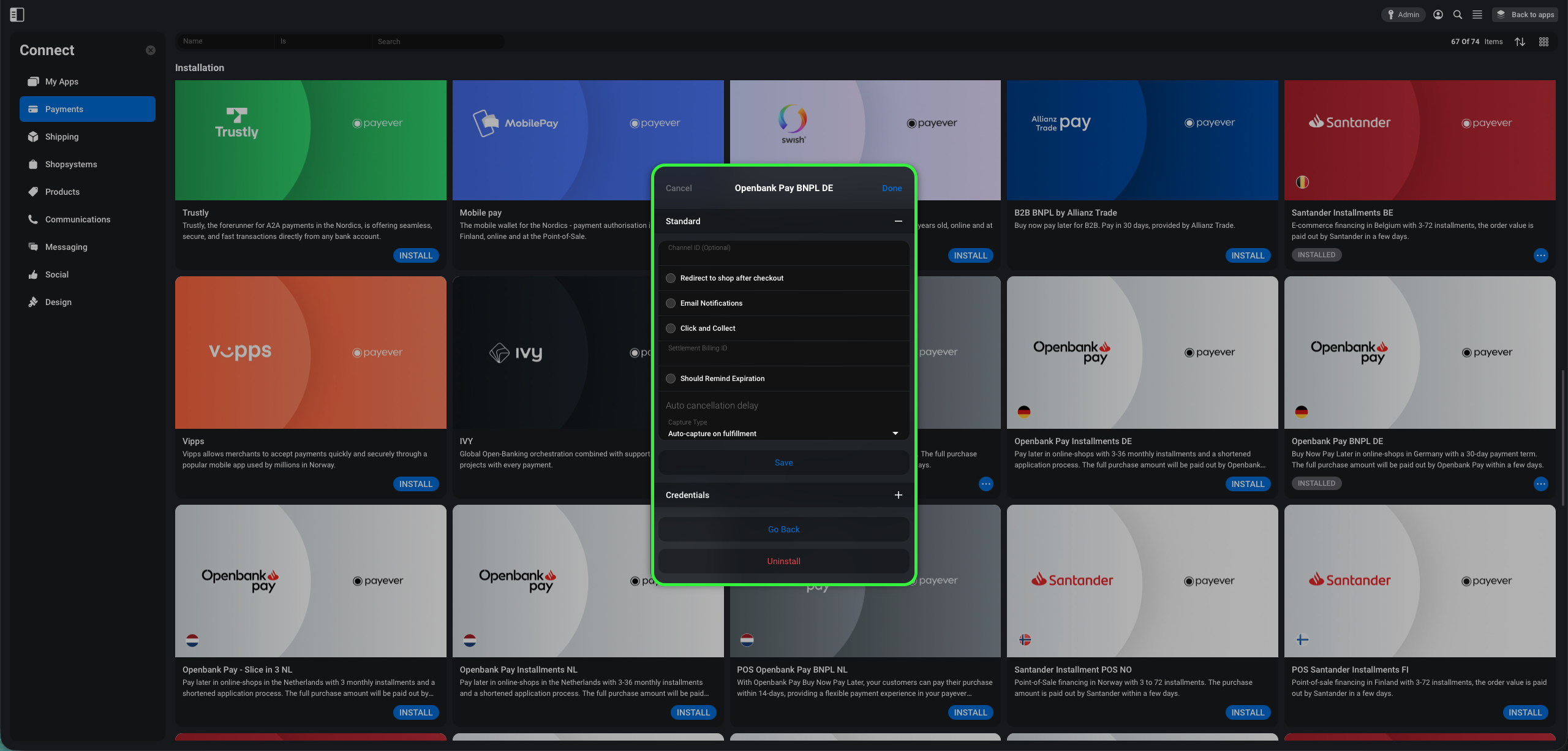Click the Shipping box icon
The image size is (1568, 751).
(x=33, y=137)
